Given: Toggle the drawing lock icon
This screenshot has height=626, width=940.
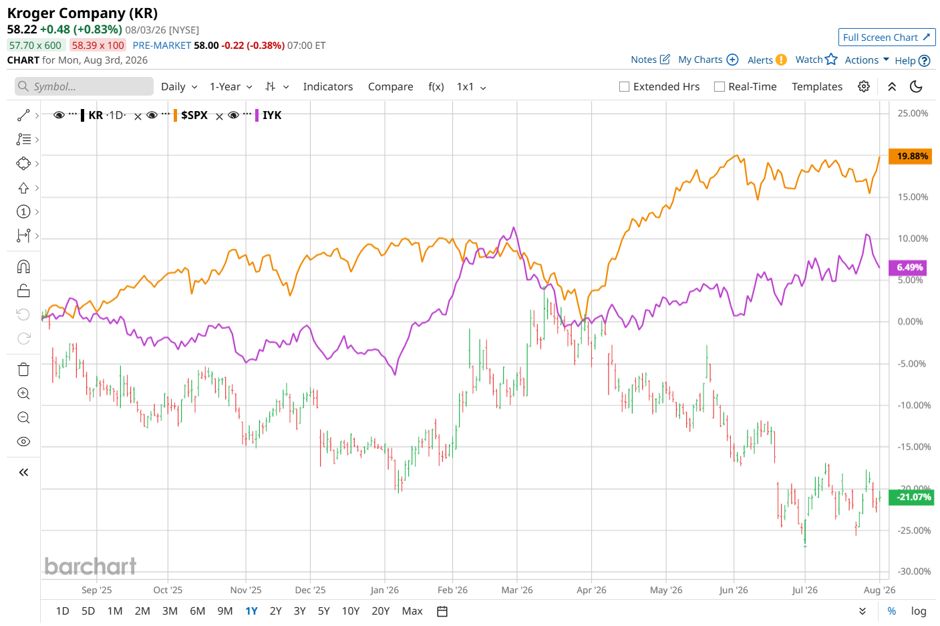Looking at the screenshot, I should [23, 291].
